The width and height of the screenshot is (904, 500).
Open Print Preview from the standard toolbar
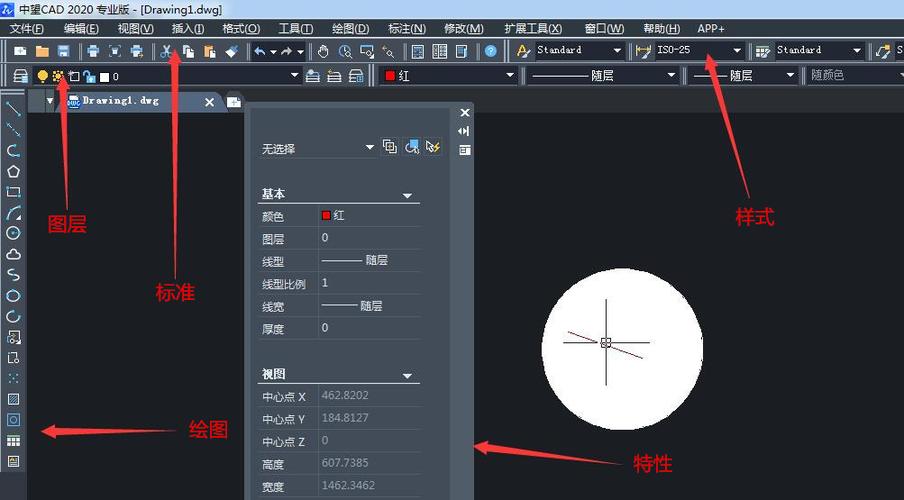pos(115,51)
